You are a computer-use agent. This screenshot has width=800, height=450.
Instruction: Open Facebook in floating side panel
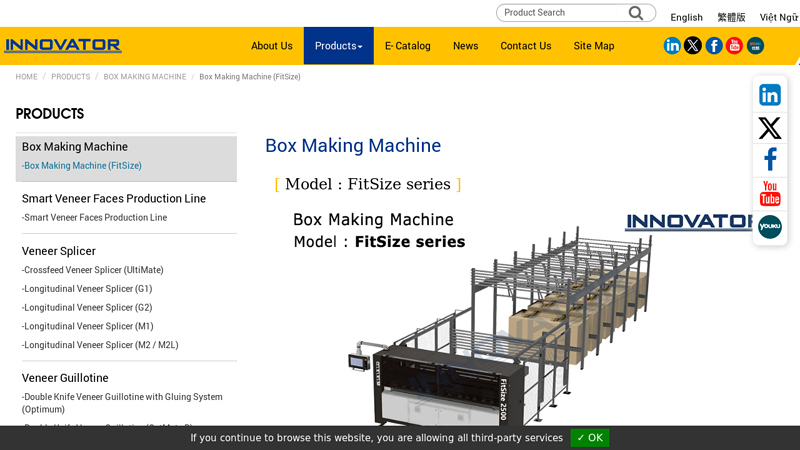770,160
